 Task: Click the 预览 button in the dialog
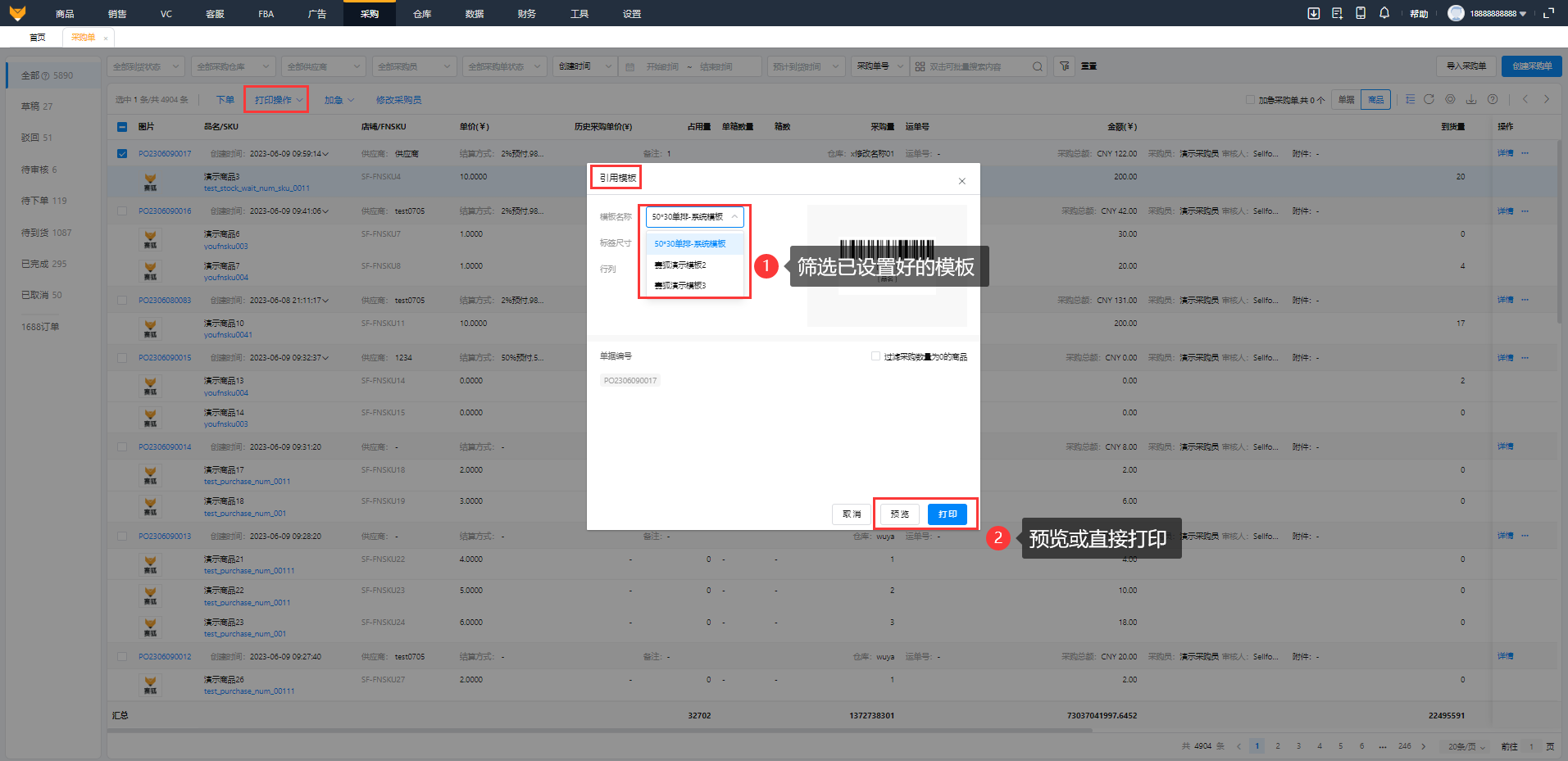tap(899, 514)
